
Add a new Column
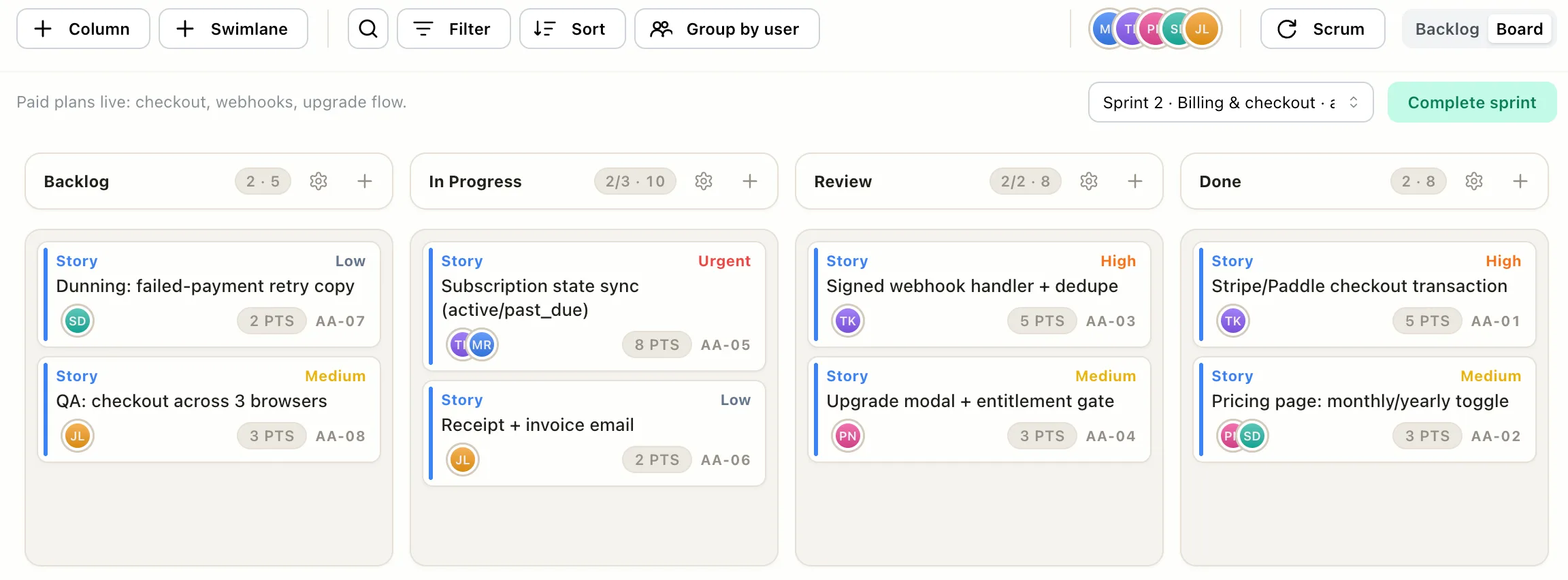pos(83,29)
